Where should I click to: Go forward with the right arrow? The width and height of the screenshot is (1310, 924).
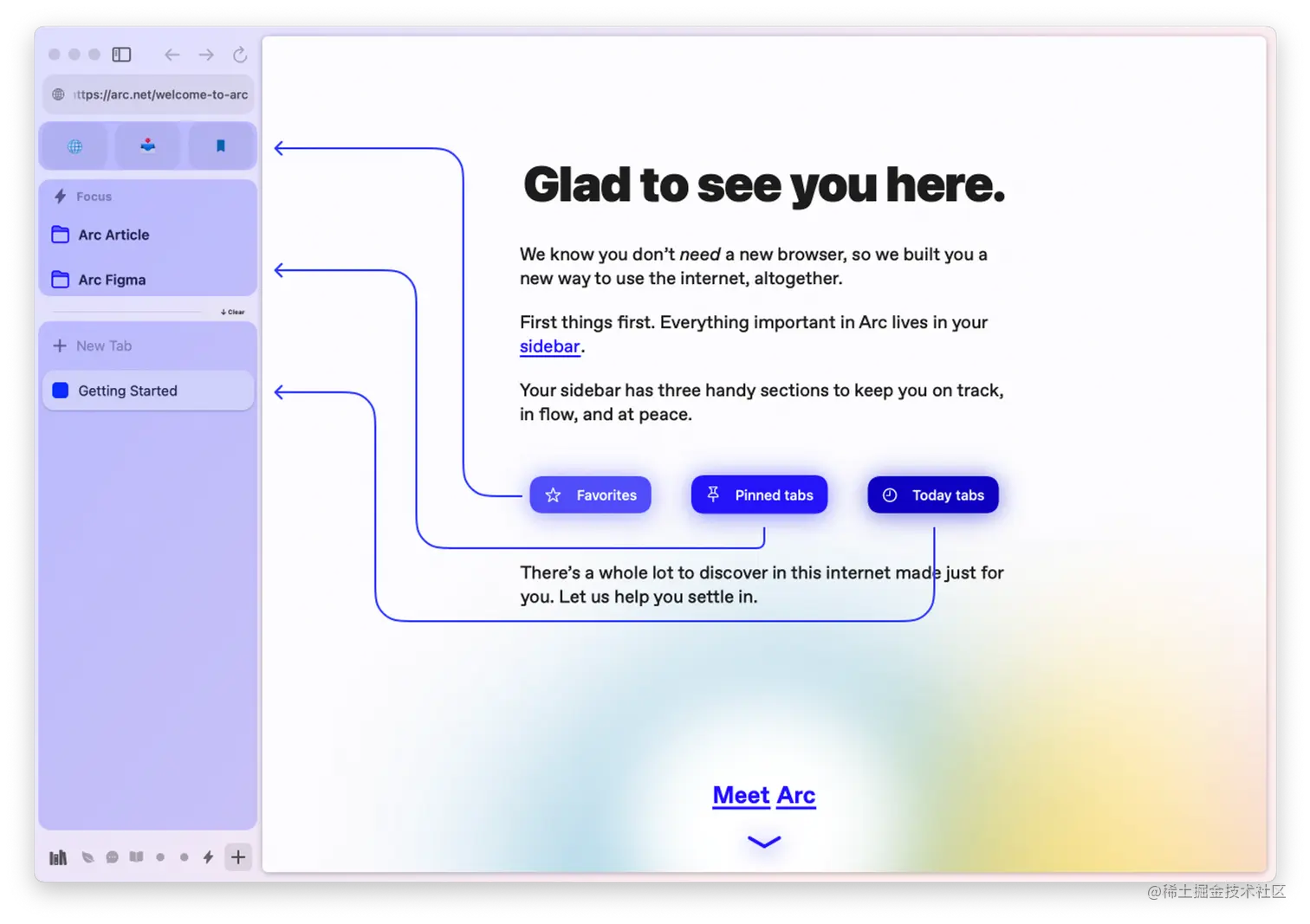point(206,55)
